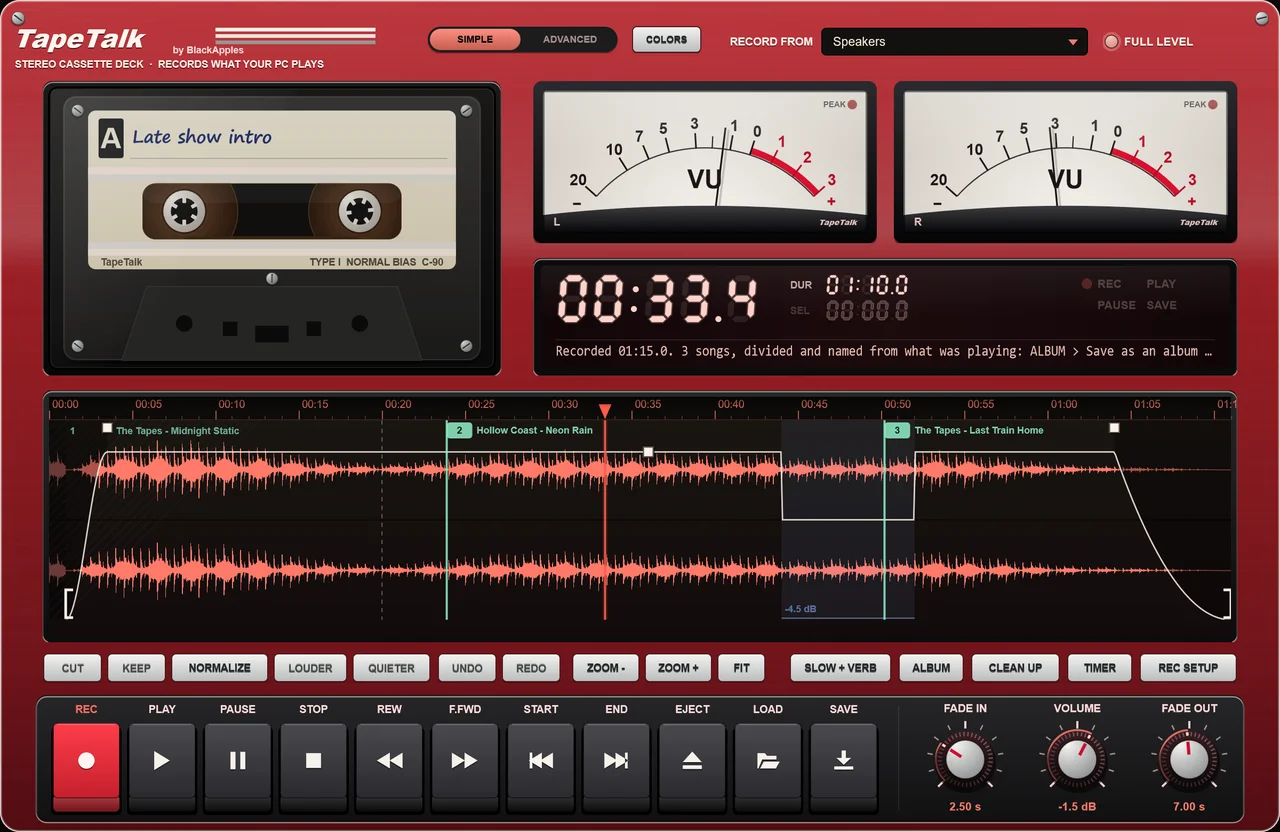Zoom out the waveform with Zoom -
1280x832 pixels.
pyautogui.click(x=605, y=668)
